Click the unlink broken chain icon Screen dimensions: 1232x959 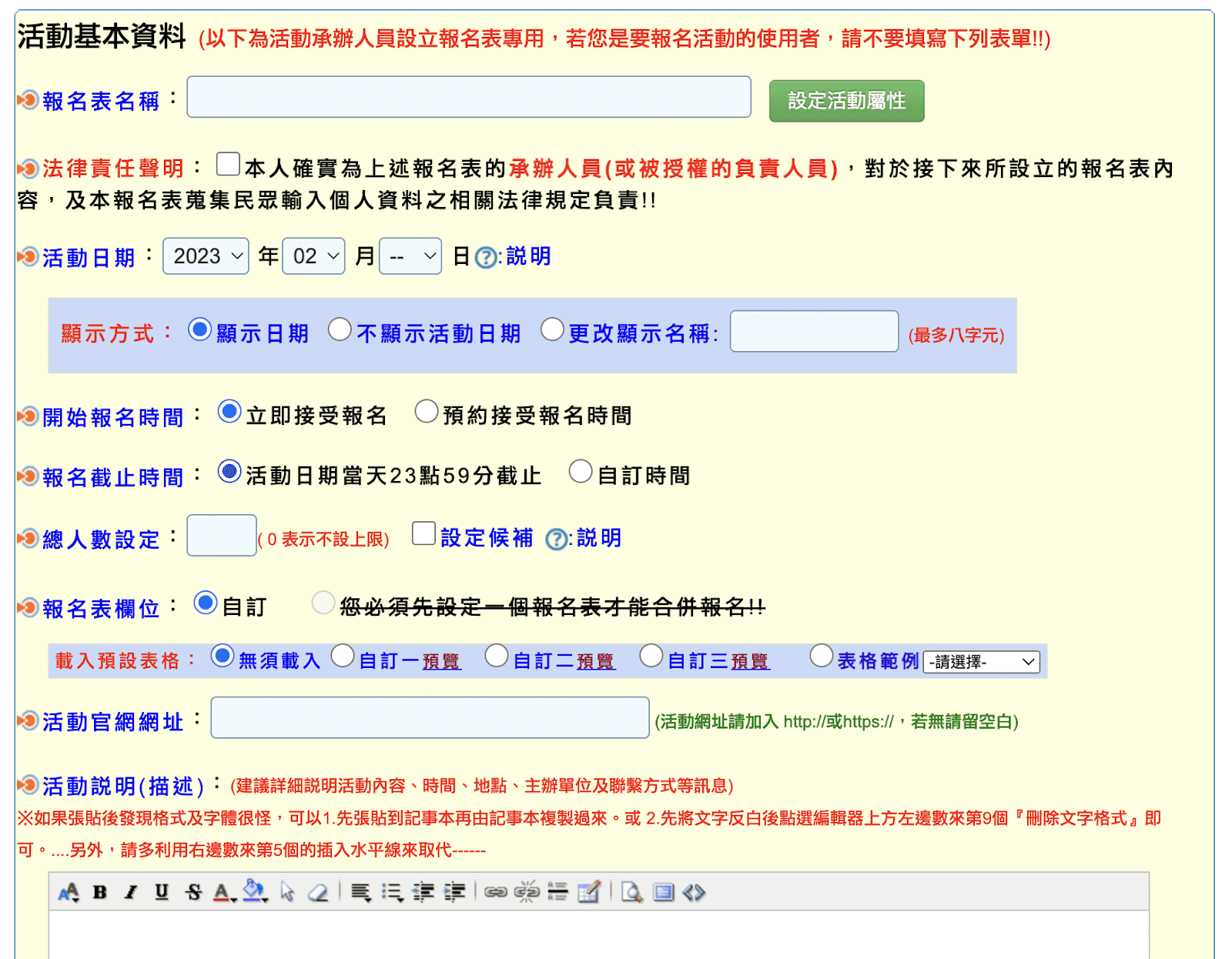(x=527, y=892)
